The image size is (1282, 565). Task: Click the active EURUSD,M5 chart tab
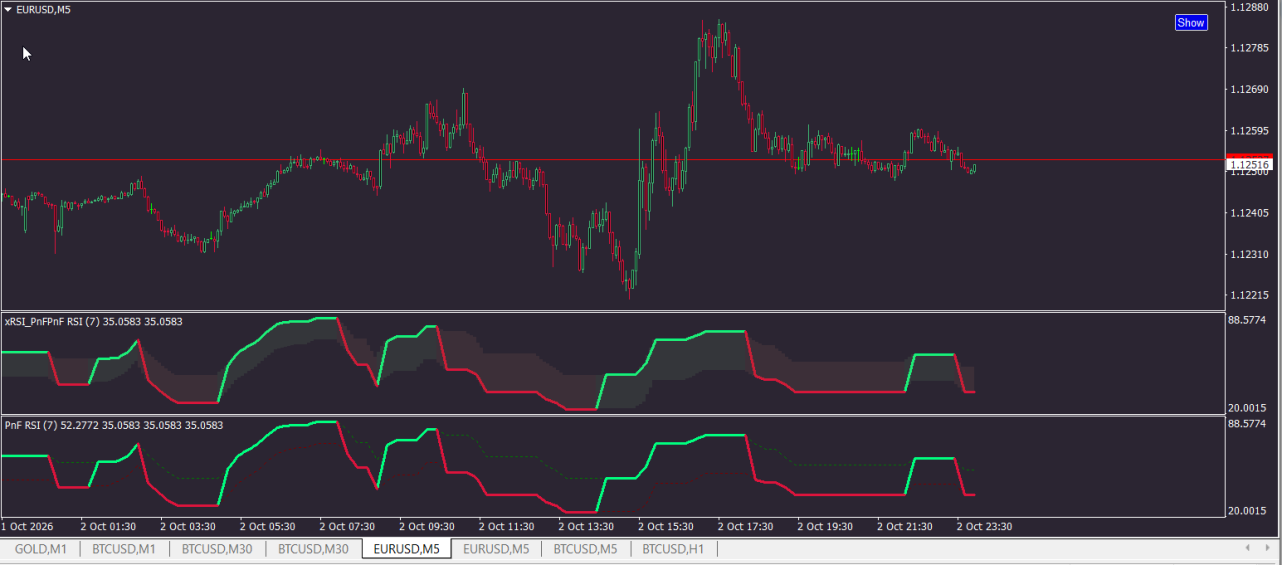coord(406,549)
